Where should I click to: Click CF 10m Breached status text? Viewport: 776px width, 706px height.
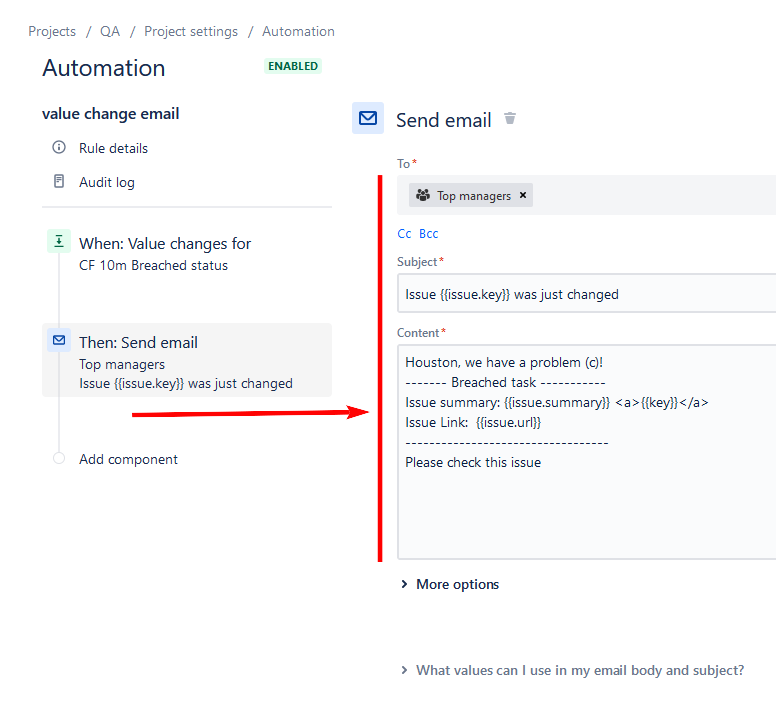click(153, 266)
